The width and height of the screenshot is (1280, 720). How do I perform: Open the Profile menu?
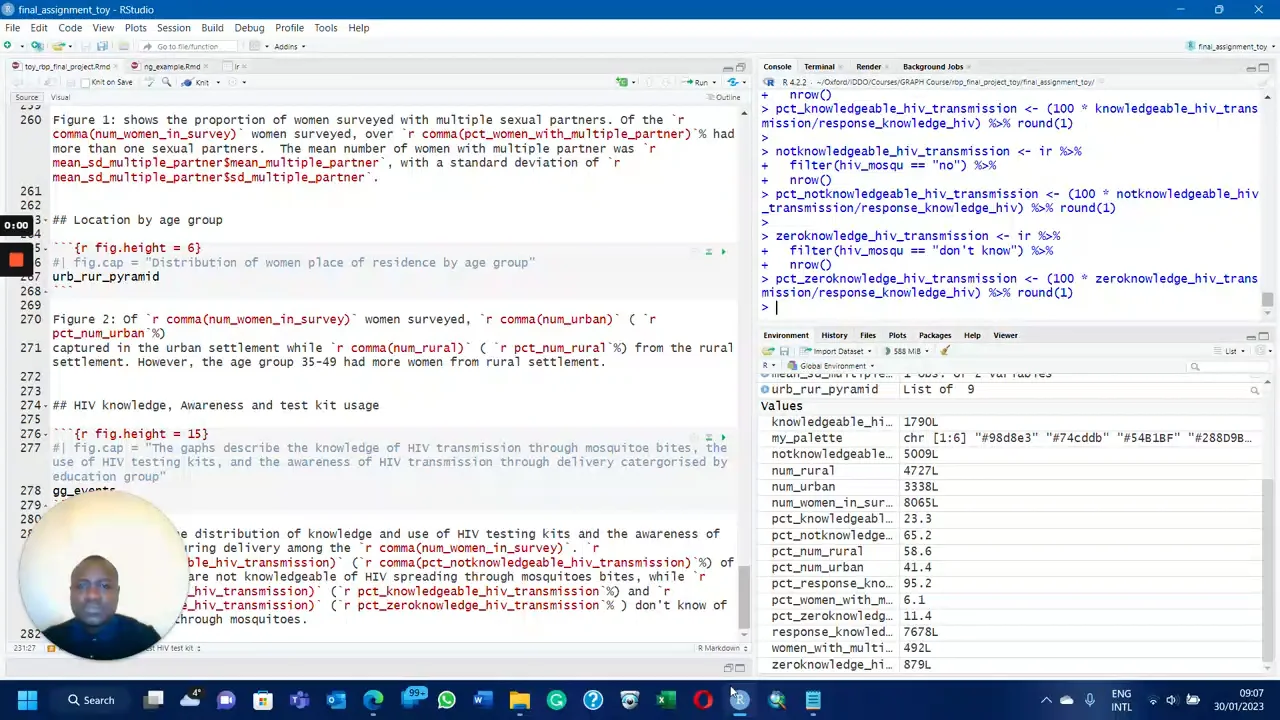tap(289, 27)
